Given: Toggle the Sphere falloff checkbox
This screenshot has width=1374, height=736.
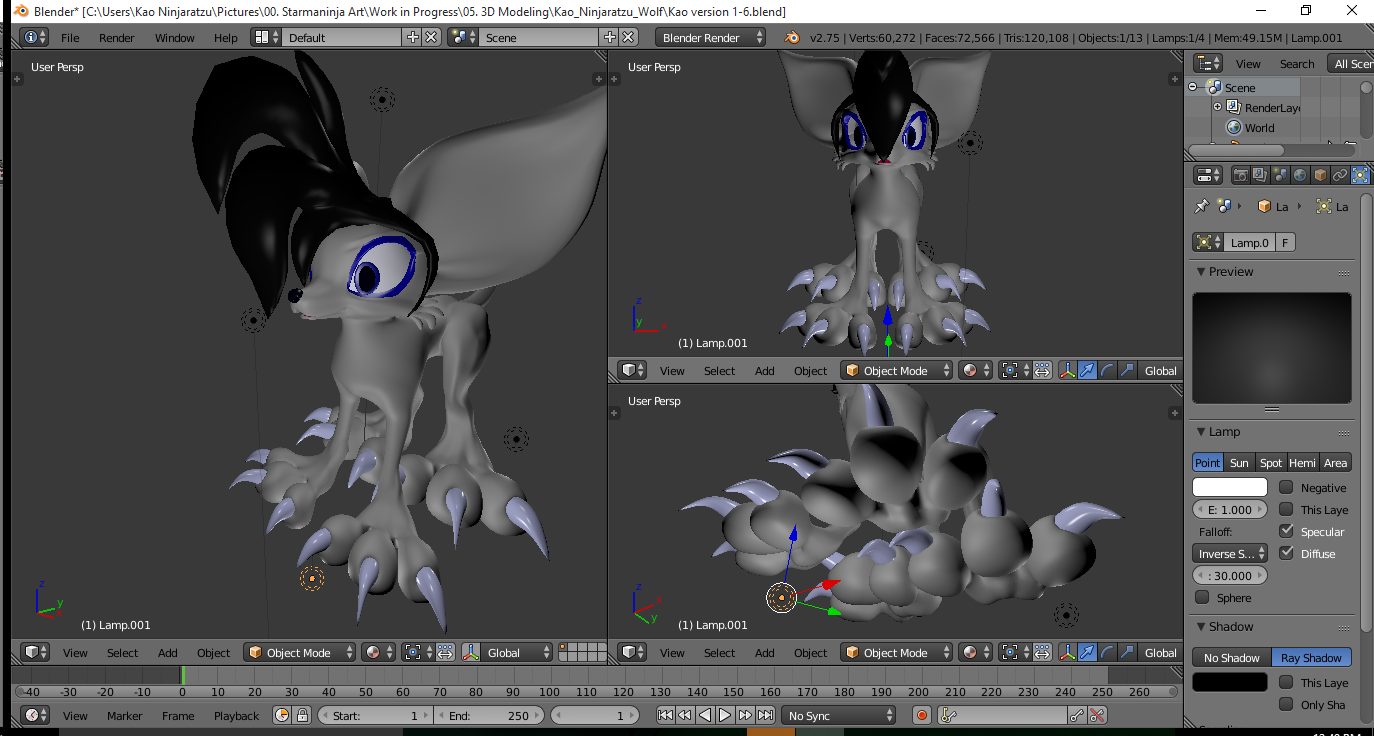Looking at the screenshot, I should 1202,598.
